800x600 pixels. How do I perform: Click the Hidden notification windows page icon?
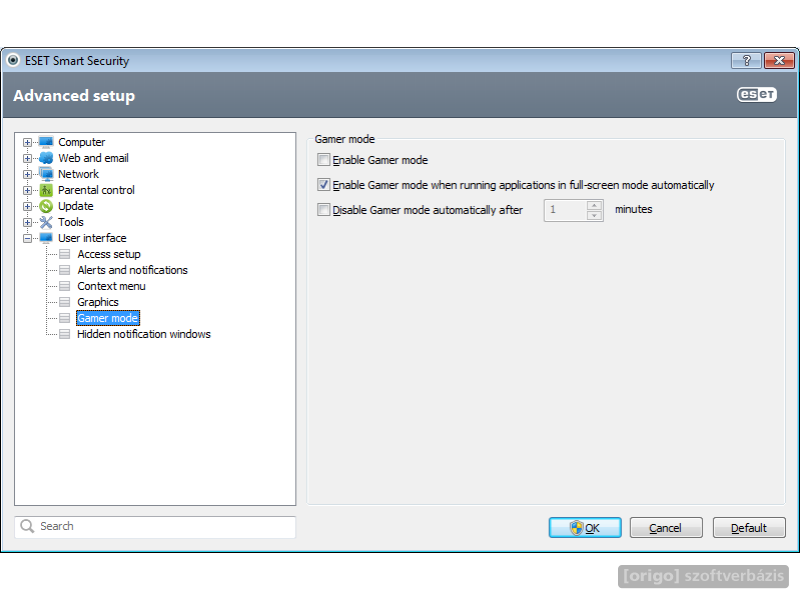[65, 334]
